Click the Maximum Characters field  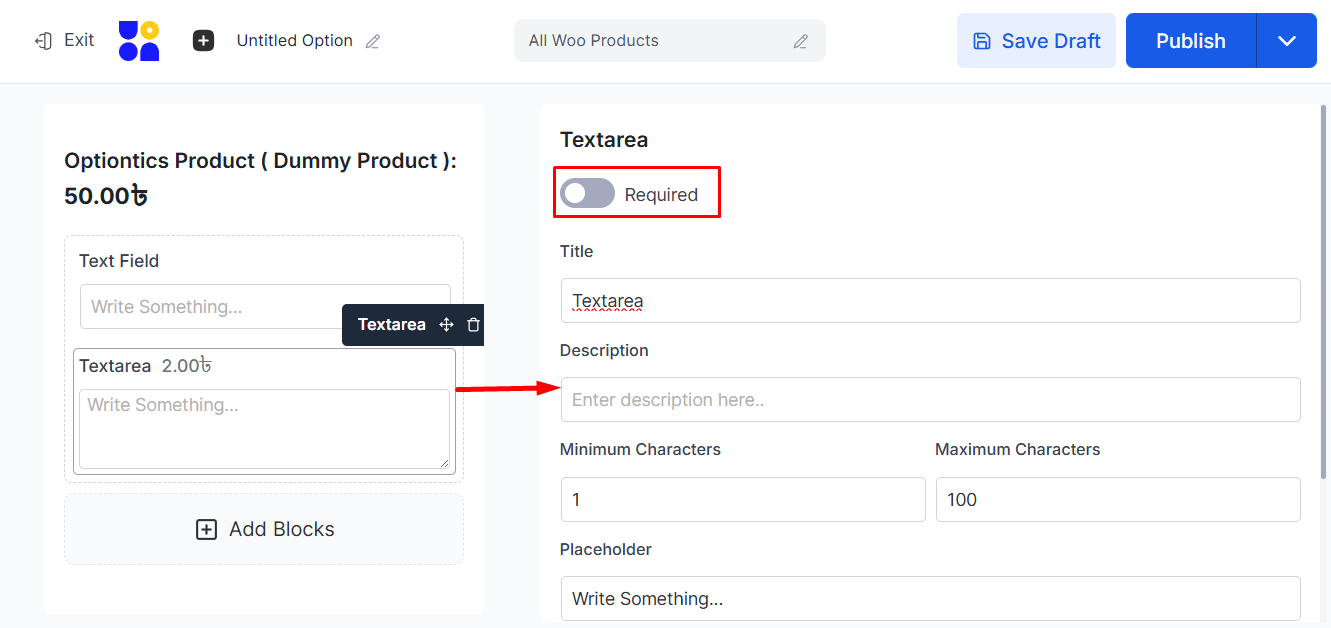tap(1117, 499)
